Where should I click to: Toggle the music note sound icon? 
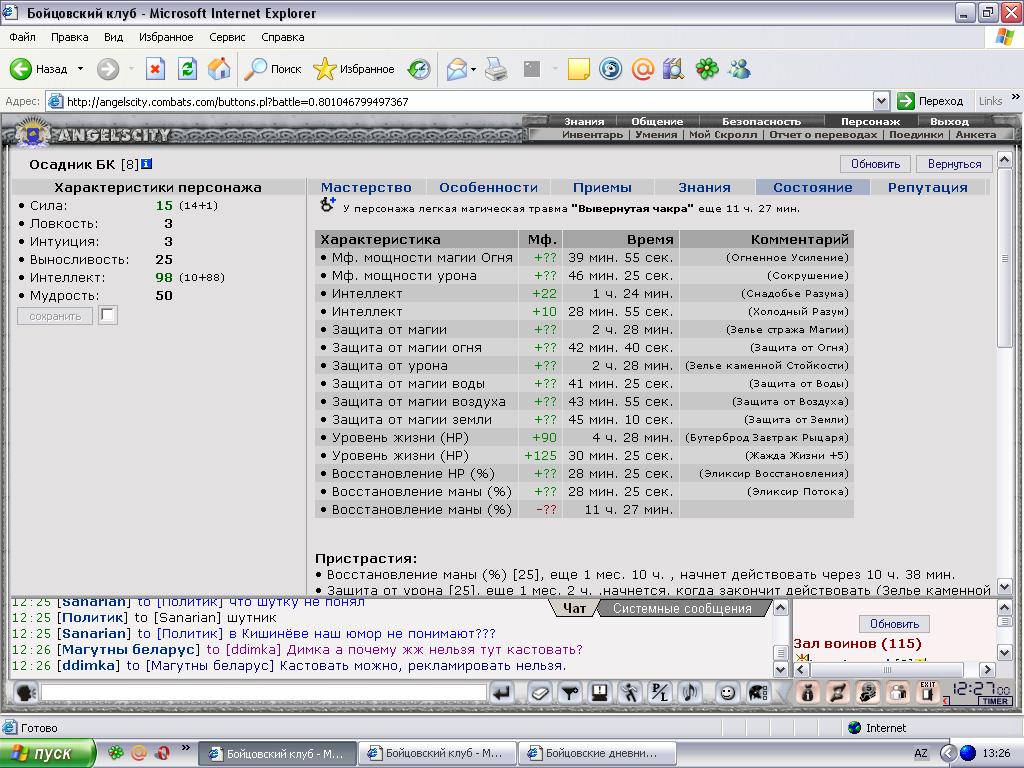pyautogui.click(x=690, y=692)
